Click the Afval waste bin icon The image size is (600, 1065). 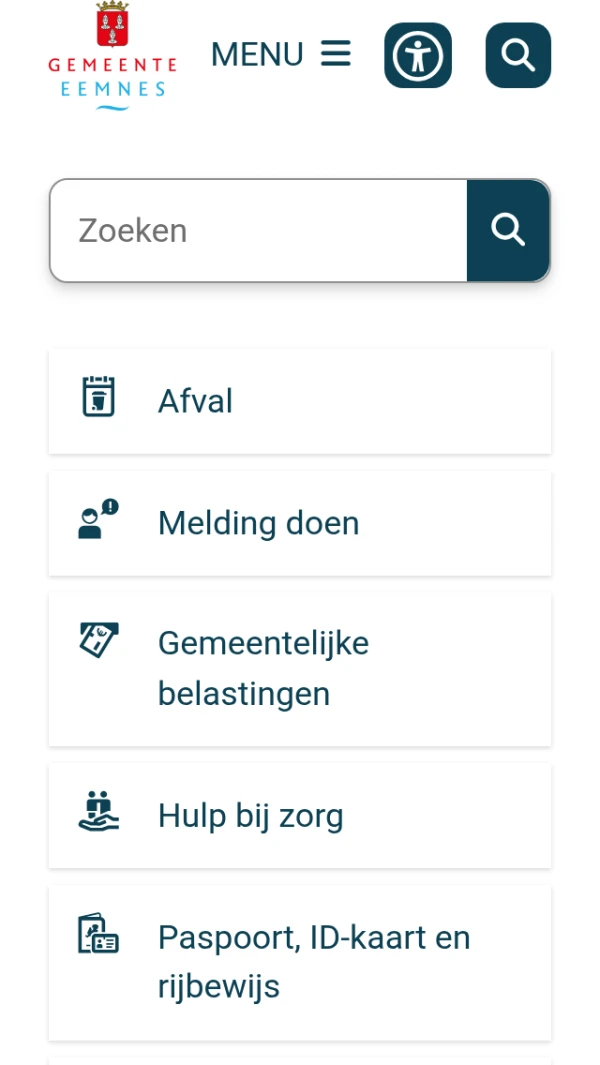pos(98,397)
